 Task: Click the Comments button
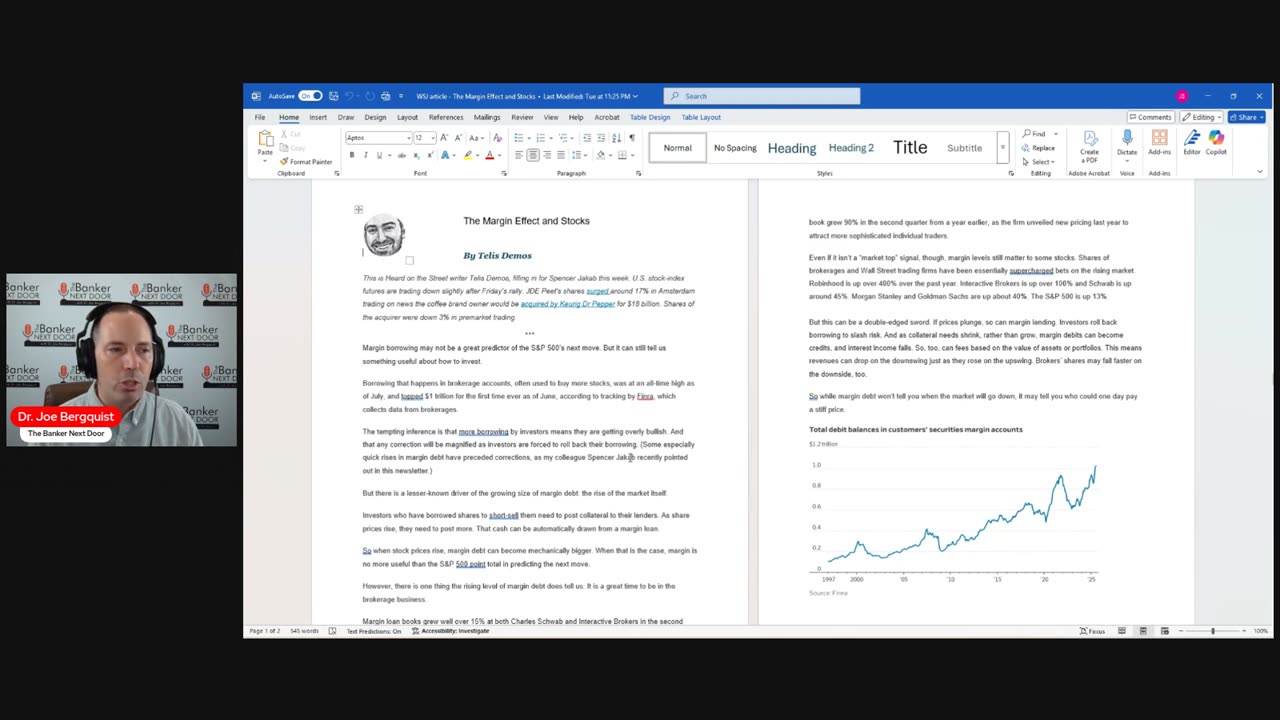point(1149,117)
